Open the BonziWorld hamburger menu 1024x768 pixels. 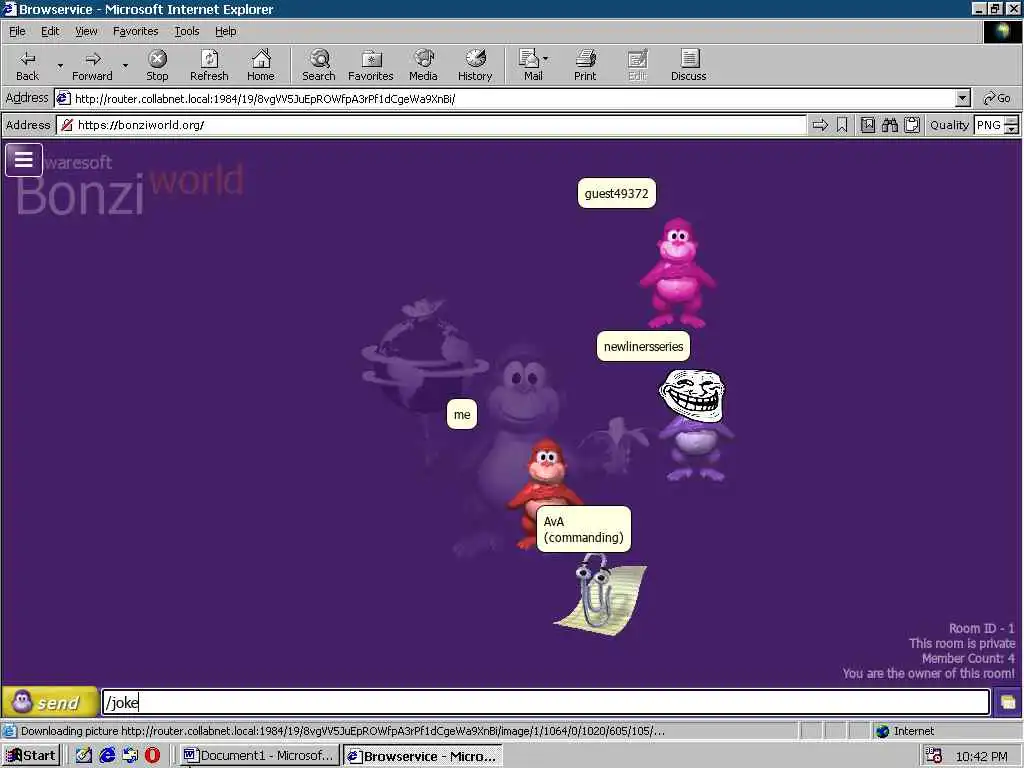24,160
